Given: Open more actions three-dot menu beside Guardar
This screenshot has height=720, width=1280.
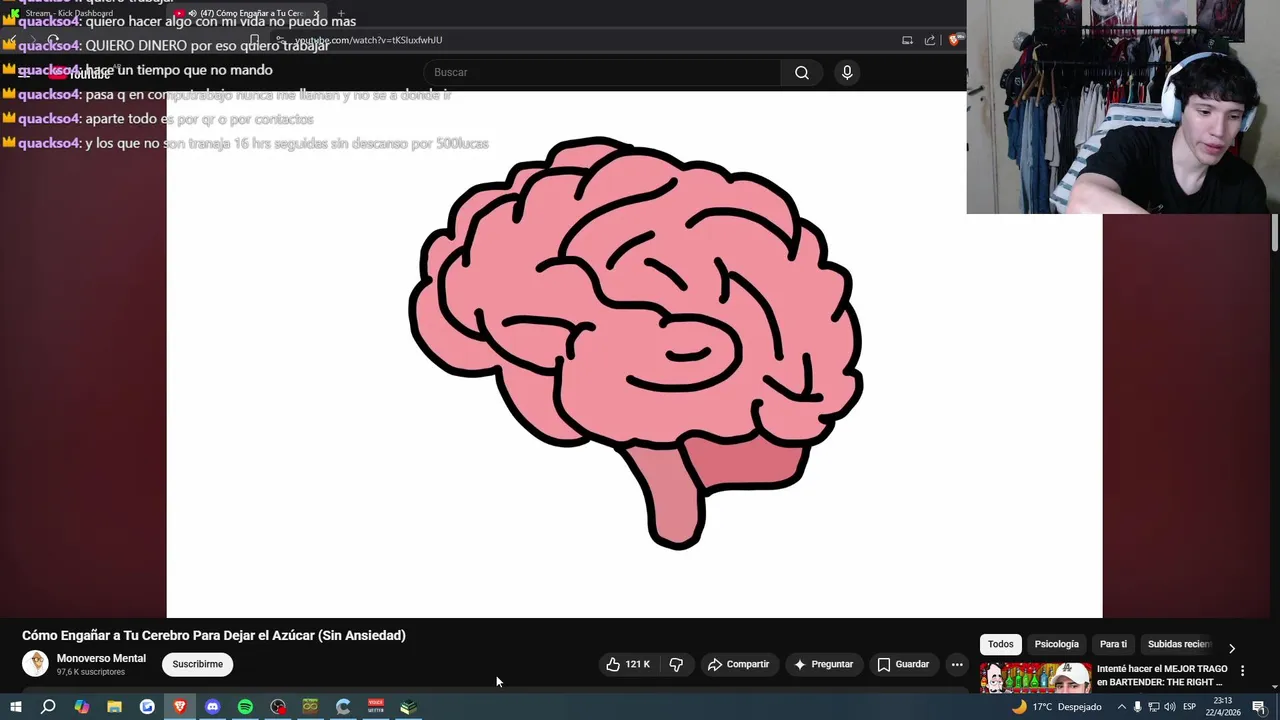Looking at the screenshot, I should (957, 664).
